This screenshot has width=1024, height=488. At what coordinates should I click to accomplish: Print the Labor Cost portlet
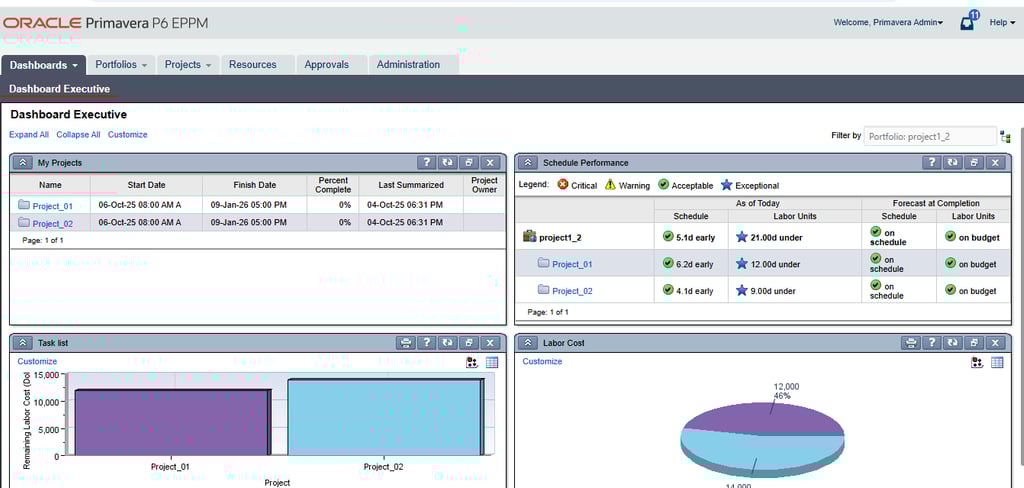911,342
